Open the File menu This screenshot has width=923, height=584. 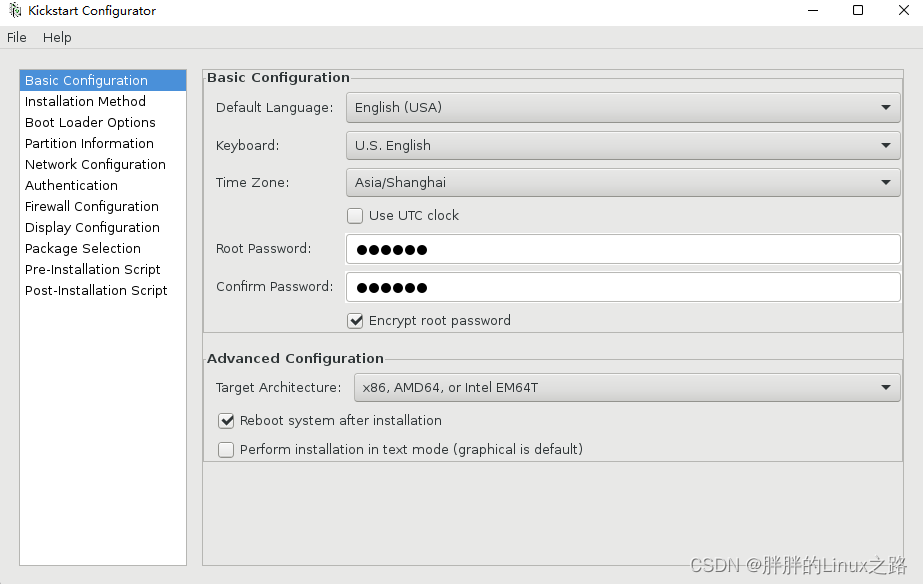[x=17, y=37]
